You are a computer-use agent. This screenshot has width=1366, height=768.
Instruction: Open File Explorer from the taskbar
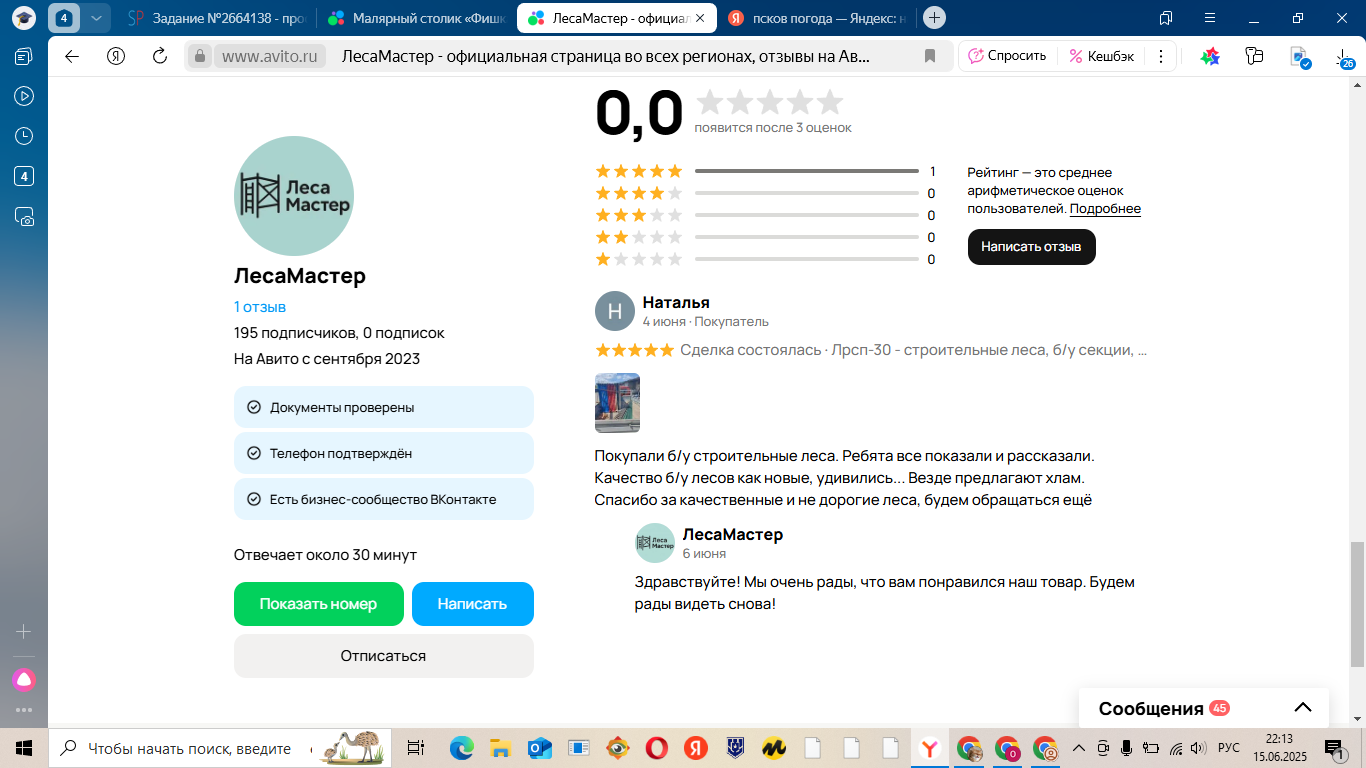click(500, 748)
